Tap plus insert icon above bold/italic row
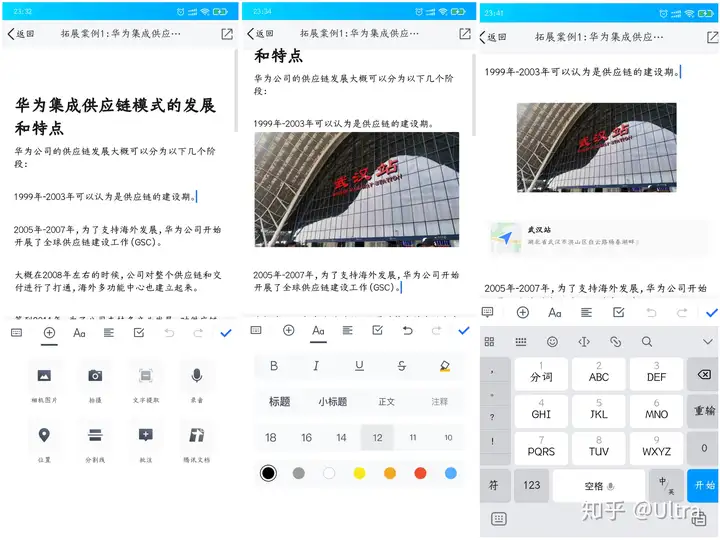The width and height of the screenshot is (720, 540). 288,330
